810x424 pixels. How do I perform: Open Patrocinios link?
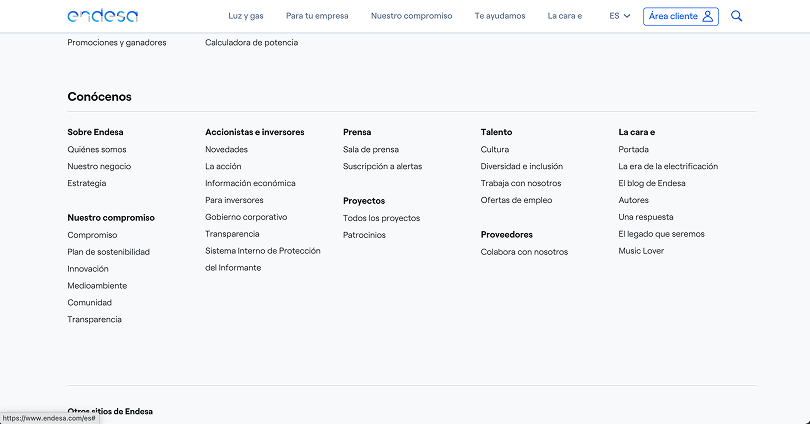[364, 235]
